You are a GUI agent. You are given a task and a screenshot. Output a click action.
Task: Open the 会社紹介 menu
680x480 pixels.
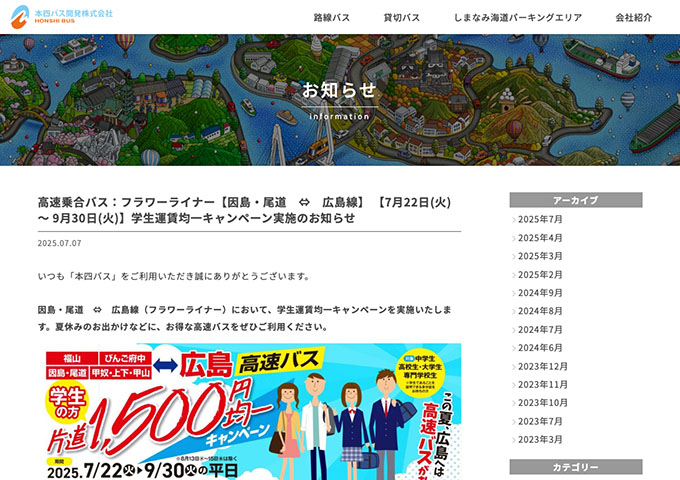click(634, 18)
